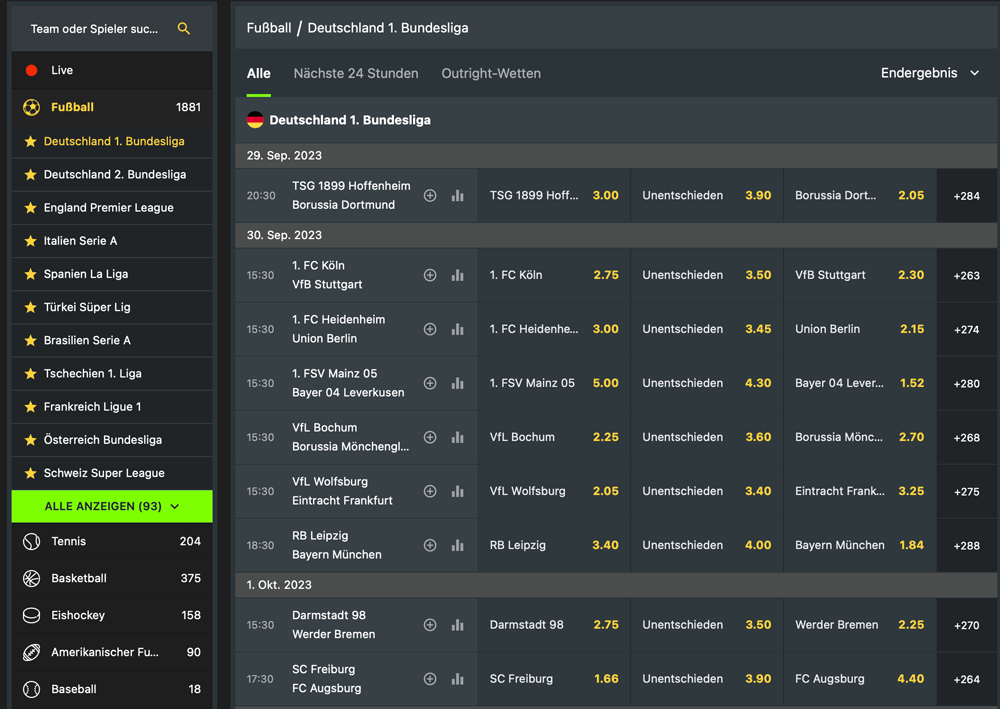The image size is (1000, 709).
Task: Expand +274 more markets for Heidenheim match
Action: pyautogui.click(x=966, y=329)
